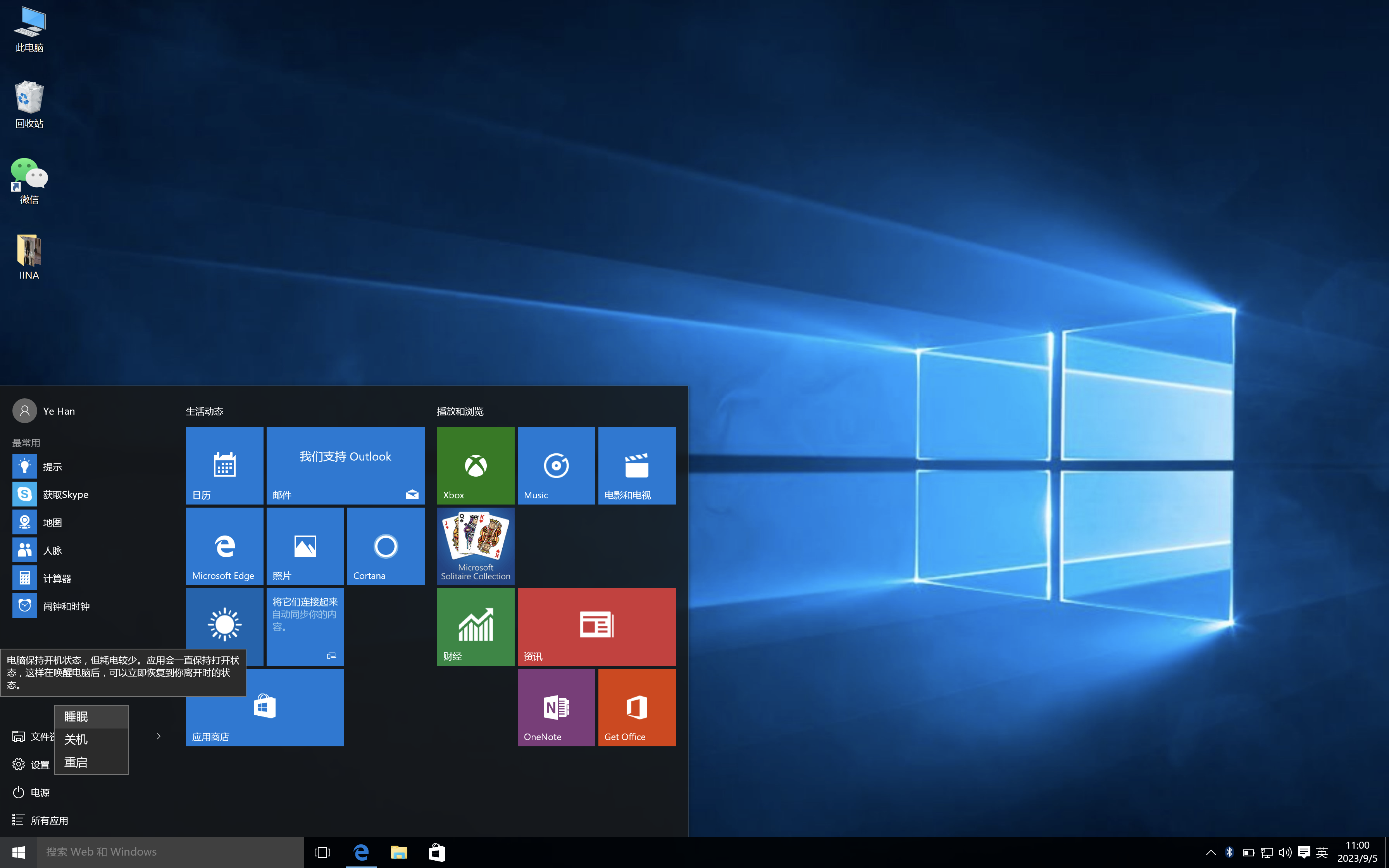Select 回收站 recycle bin desktop icon

pyautogui.click(x=29, y=105)
